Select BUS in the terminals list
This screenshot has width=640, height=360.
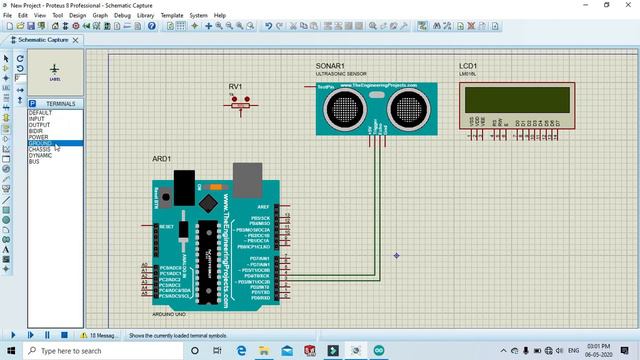coord(55,162)
